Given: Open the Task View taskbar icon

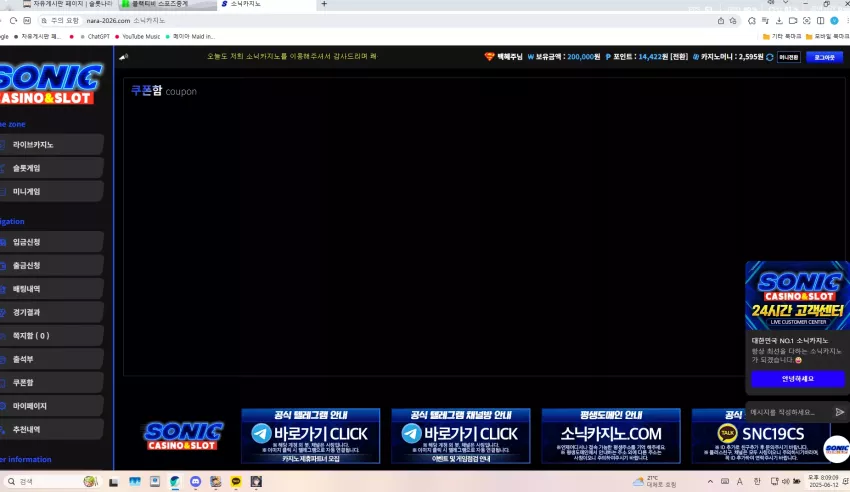Looking at the screenshot, I should click(x=113, y=482).
